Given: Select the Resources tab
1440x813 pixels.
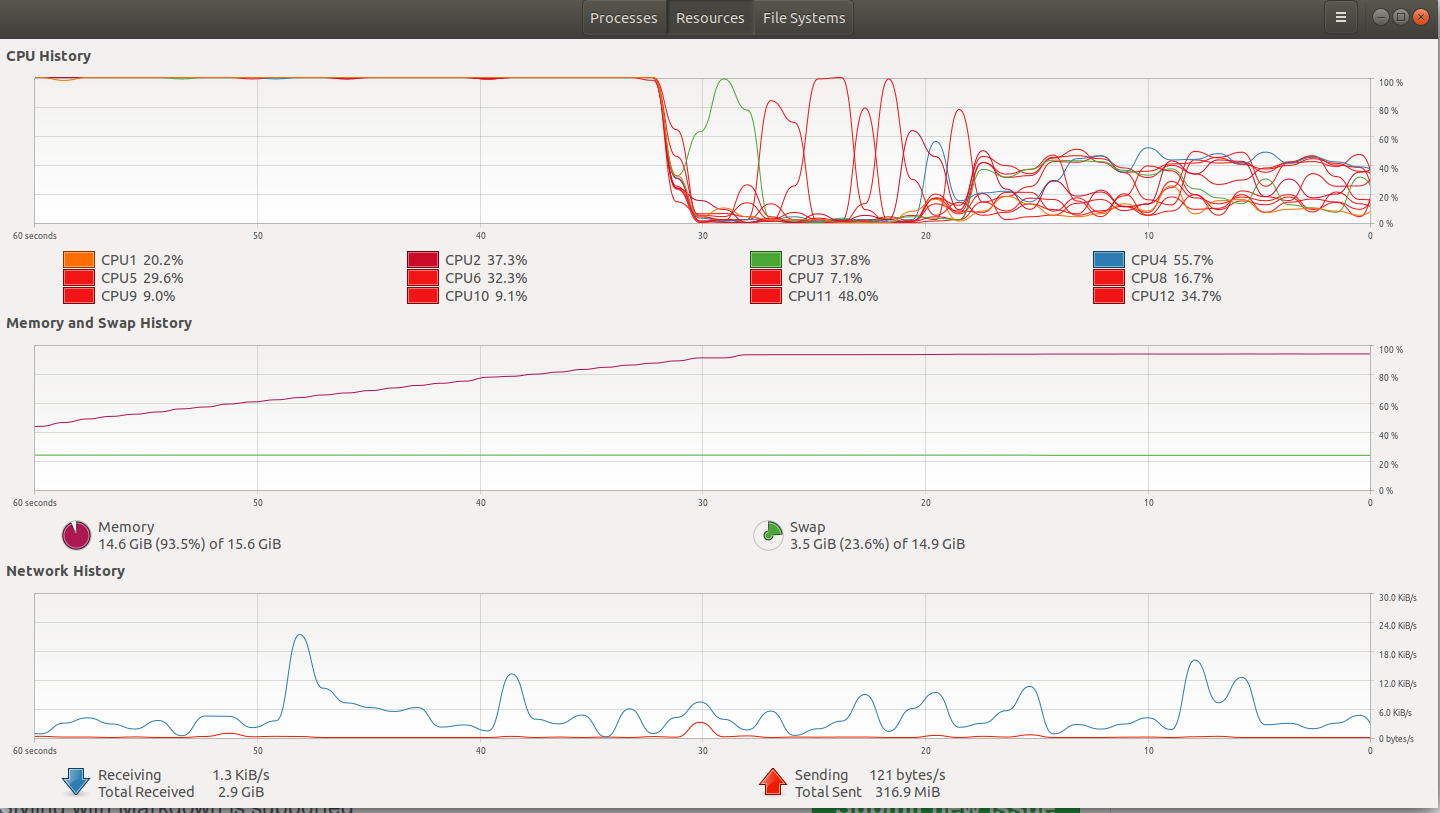Looking at the screenshot, I should pyautogui.click(x=710, y=17).
